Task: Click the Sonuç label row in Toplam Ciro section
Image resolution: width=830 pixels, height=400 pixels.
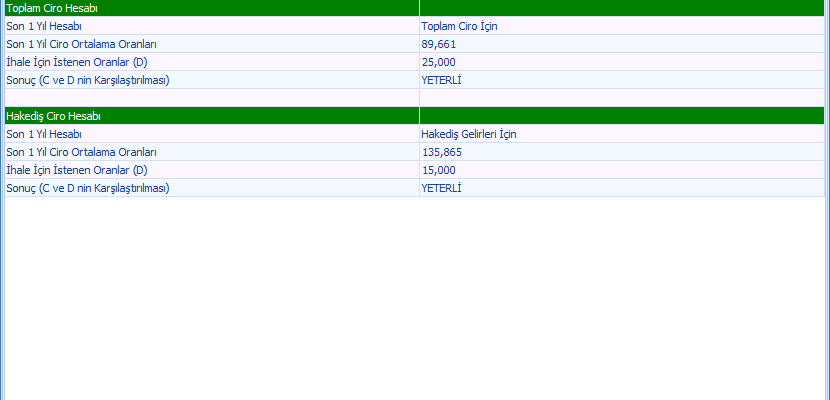Action: (x=87, y=80)
